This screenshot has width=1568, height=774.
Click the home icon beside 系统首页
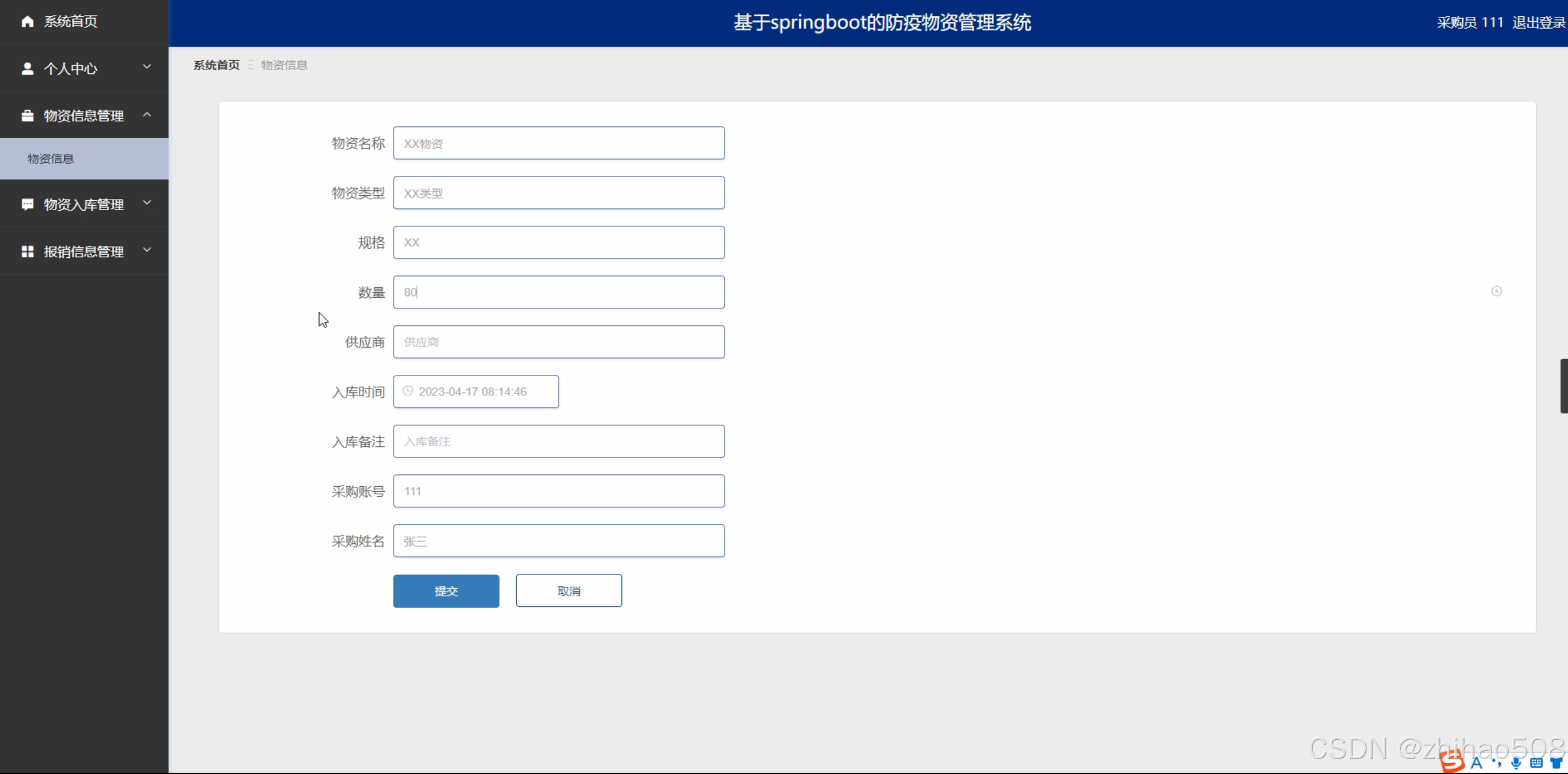(27, 22)
